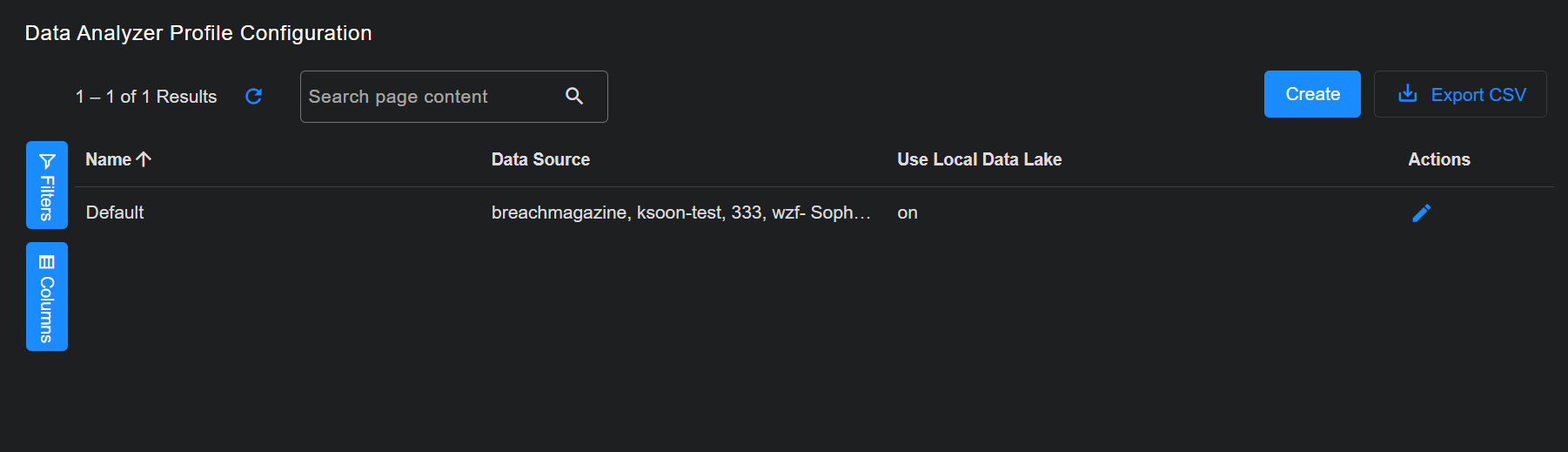This screenshot has width=1568, height=452.
Task: Click the '1 – 1 of 1 Results' text
Action: (146, 97)
